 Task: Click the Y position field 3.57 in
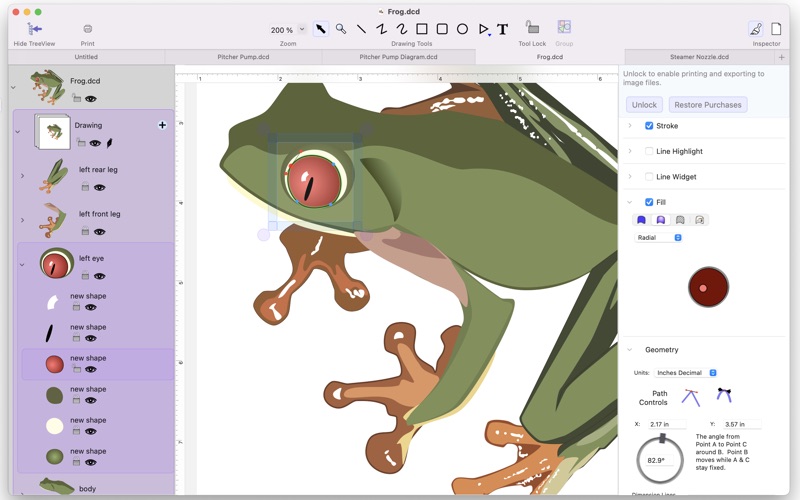click(x=742, y=424)
